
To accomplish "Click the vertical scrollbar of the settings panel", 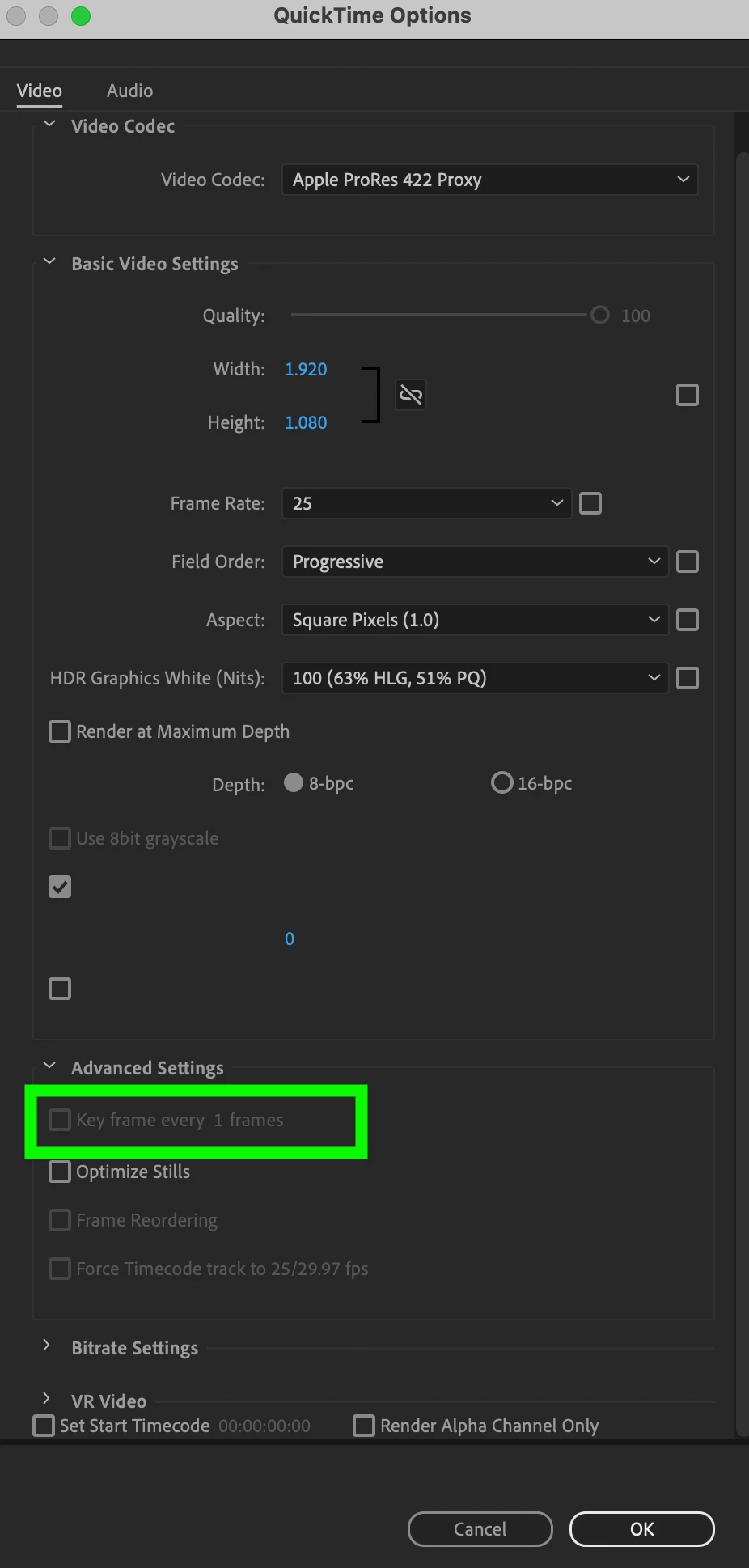I will (x=742, y=793).
